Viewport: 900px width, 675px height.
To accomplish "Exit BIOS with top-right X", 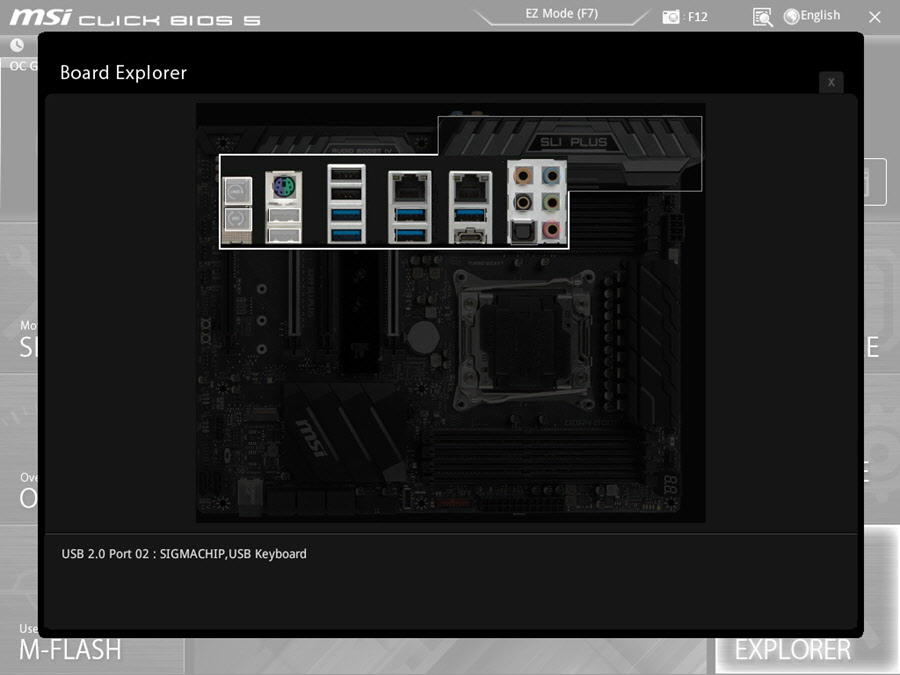I will coord(875,17).
